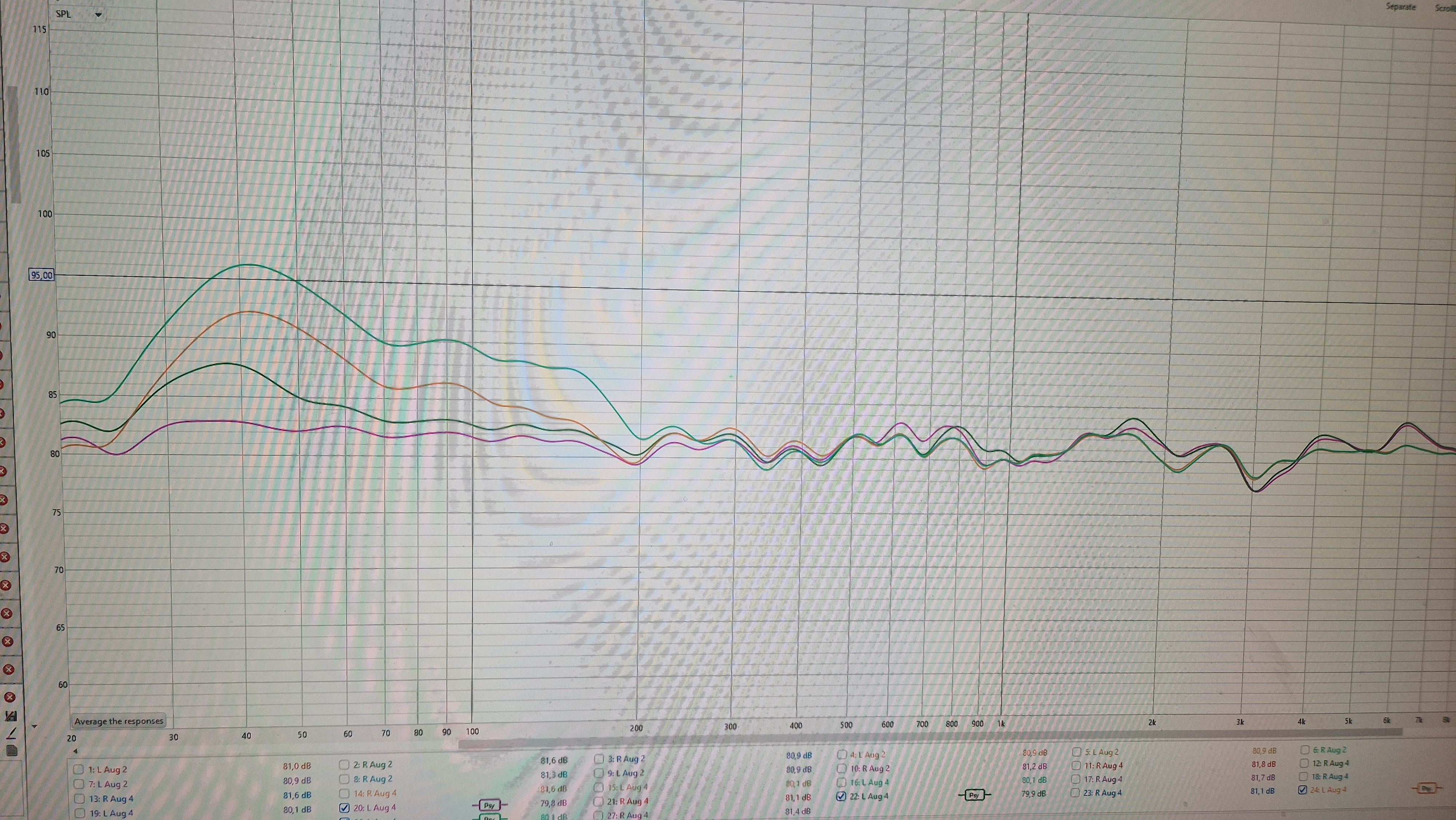
Task: Click the small down arrow left of Average the responses
Action: click(x=35, y=726)
